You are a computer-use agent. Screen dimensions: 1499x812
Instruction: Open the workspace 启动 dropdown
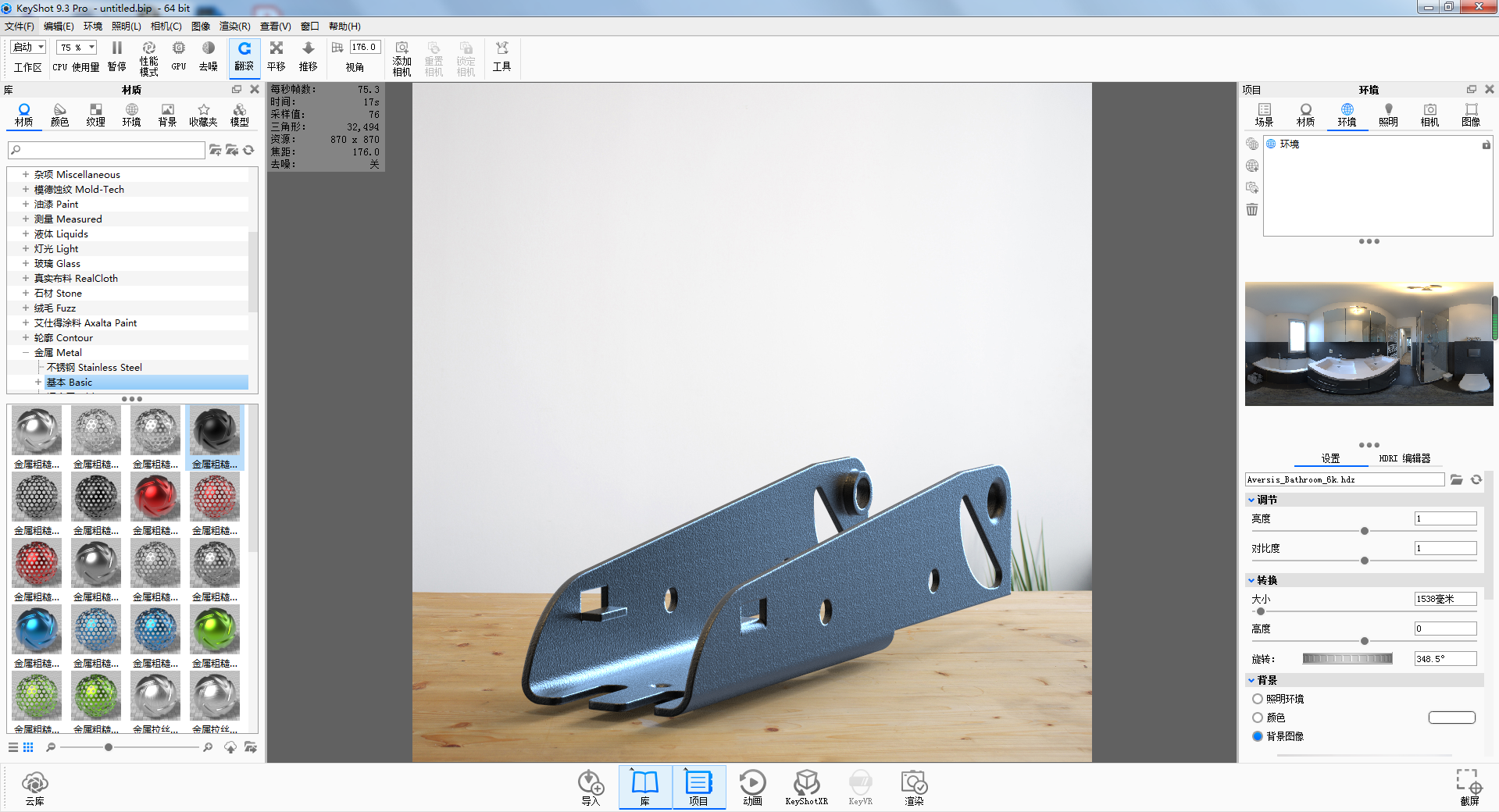29,48
